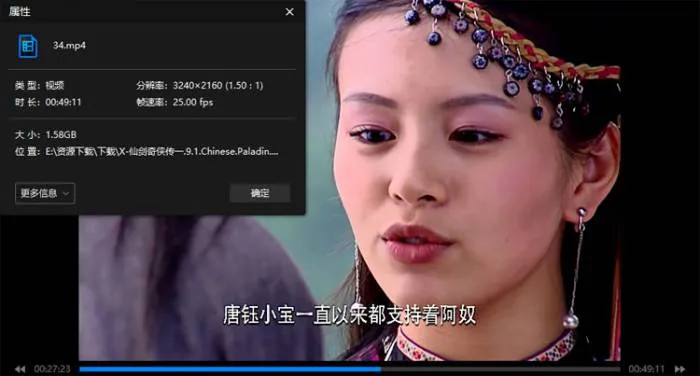This screenshot has width=700, height=376.
Task: Click the 属性 dialog title
Action: tap(20, 12)
